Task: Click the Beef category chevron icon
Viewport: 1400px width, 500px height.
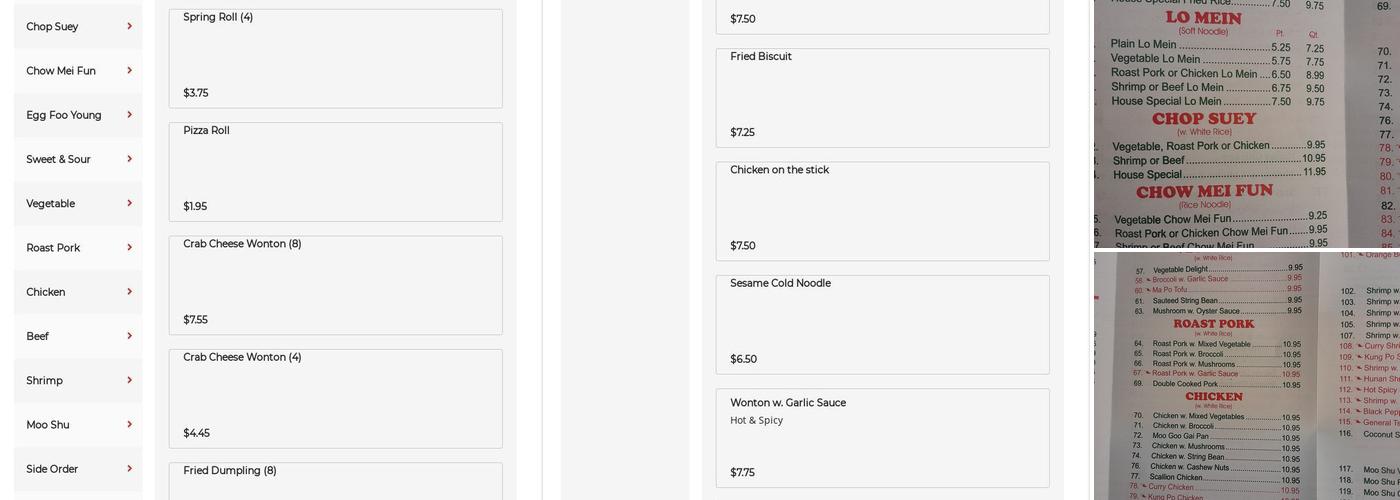Action: point(129,336)
